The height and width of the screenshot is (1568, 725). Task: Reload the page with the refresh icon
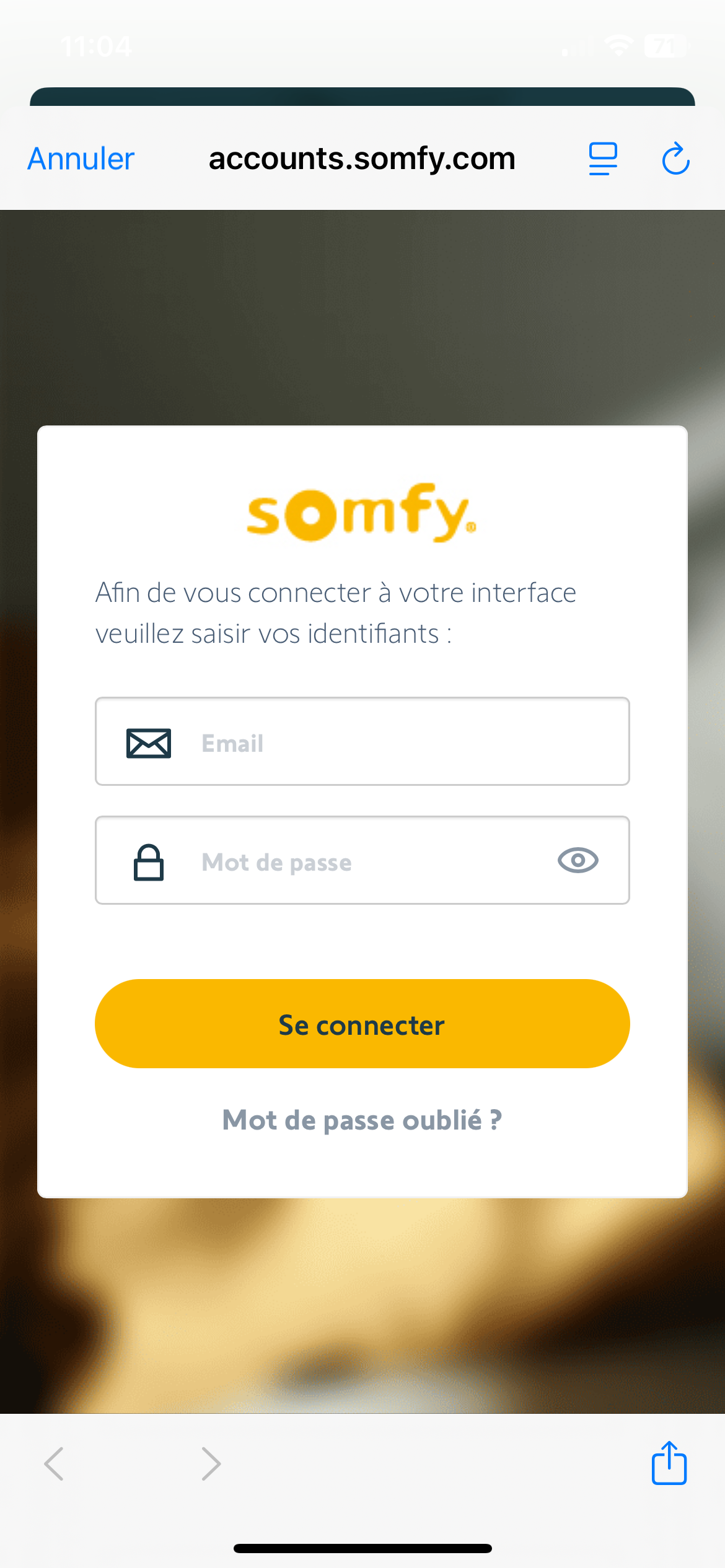(675, 159)
